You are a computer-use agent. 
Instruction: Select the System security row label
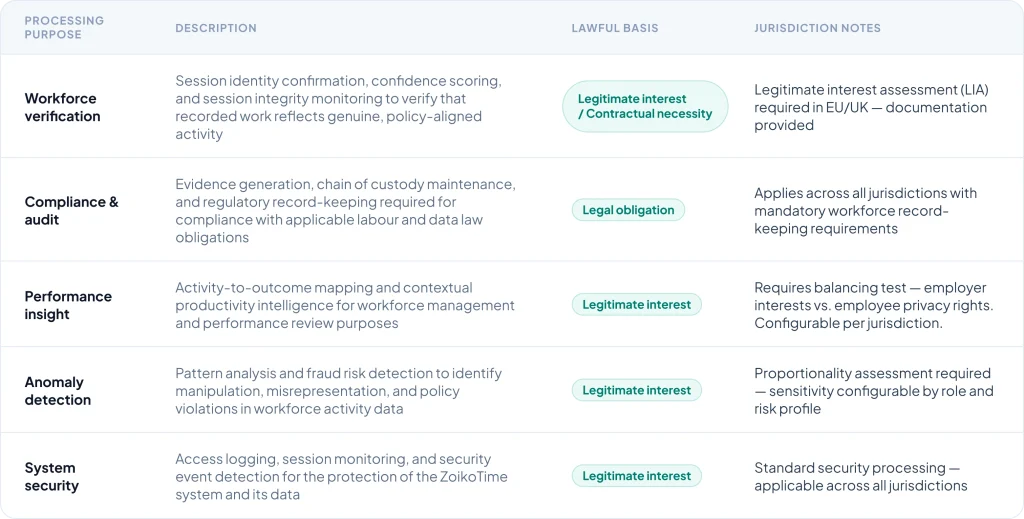tap(52, 476)
